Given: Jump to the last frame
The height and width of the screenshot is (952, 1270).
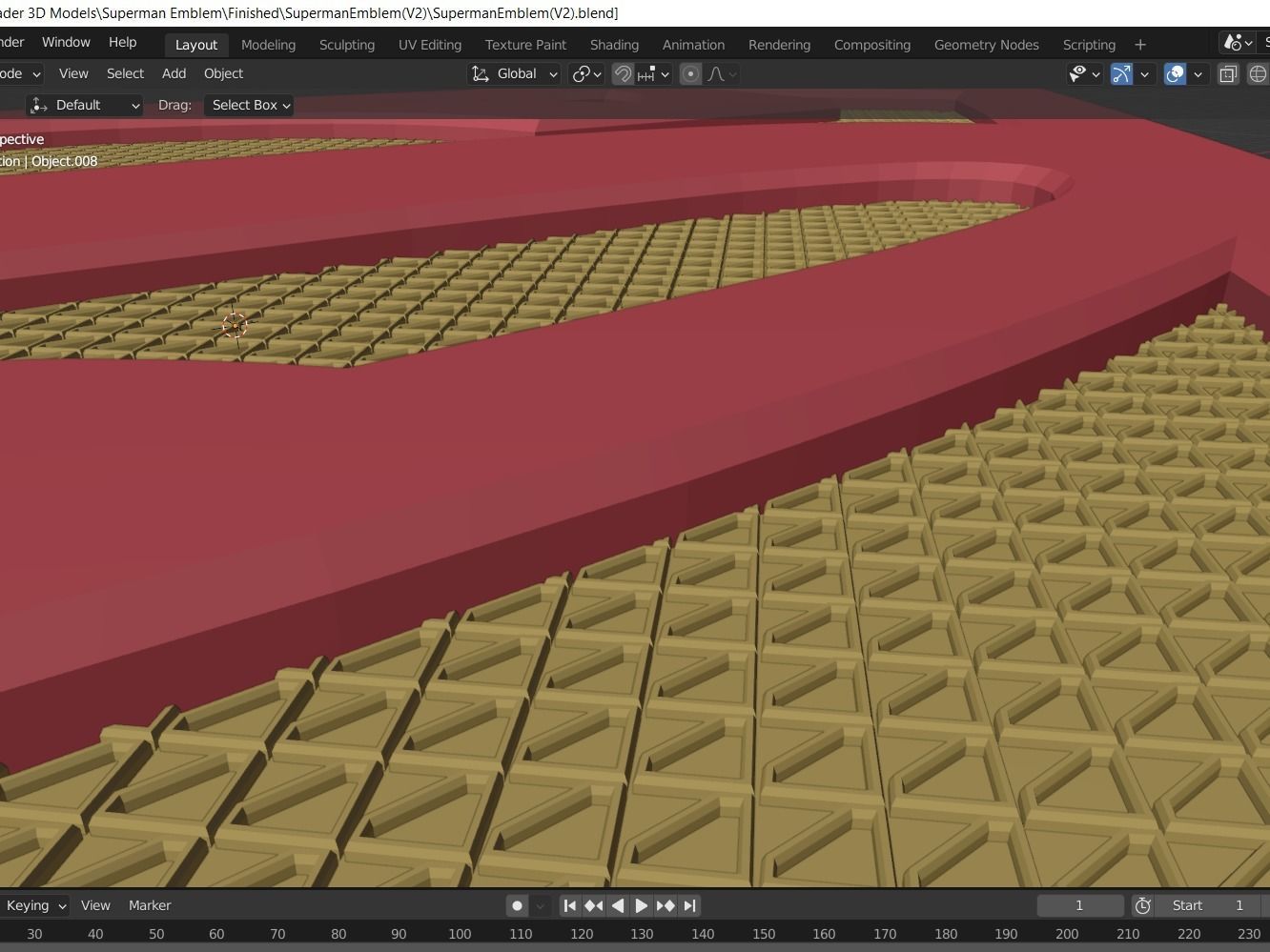Looking at the screenshot, I should 689,905.
